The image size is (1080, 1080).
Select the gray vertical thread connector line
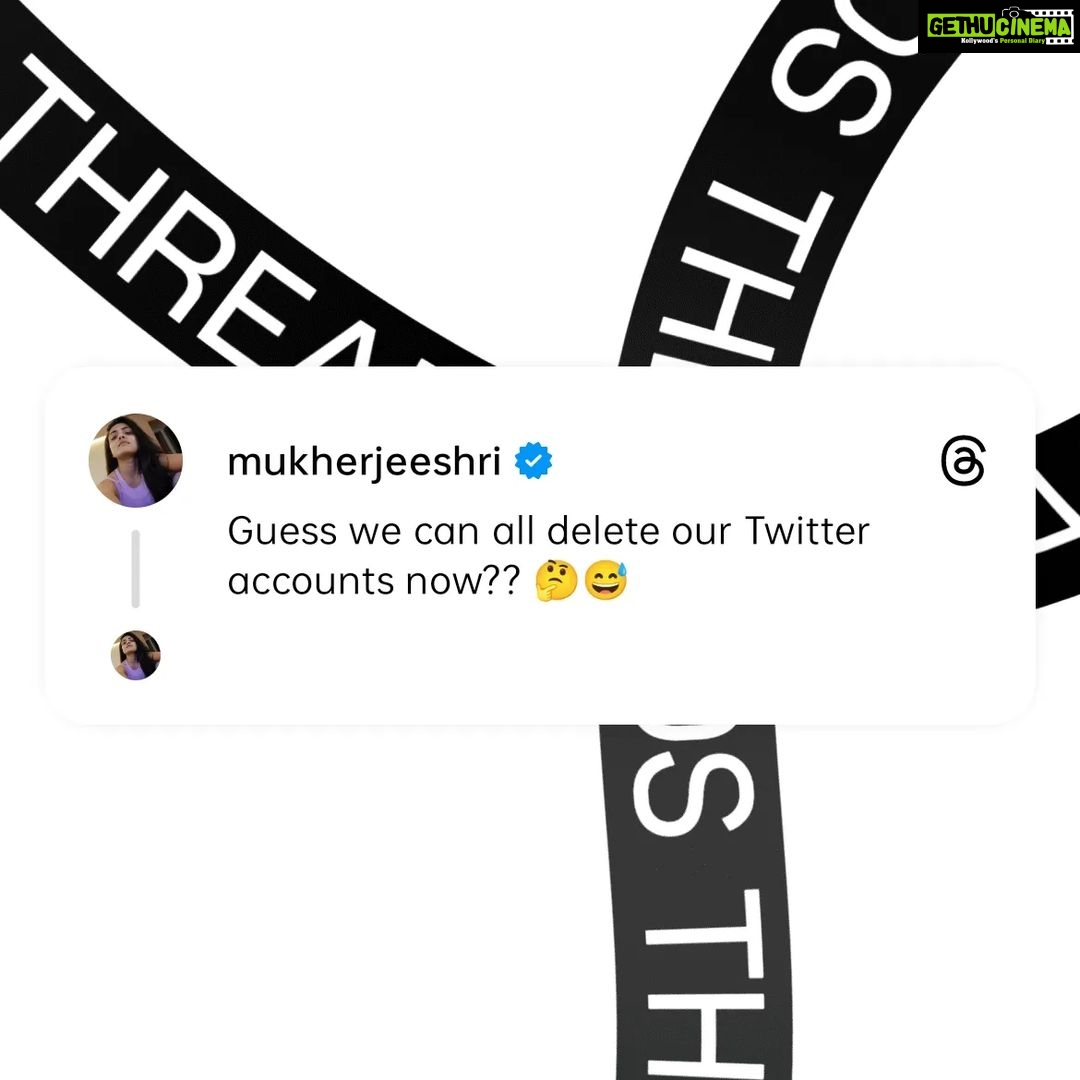click(x=136, y=569)
